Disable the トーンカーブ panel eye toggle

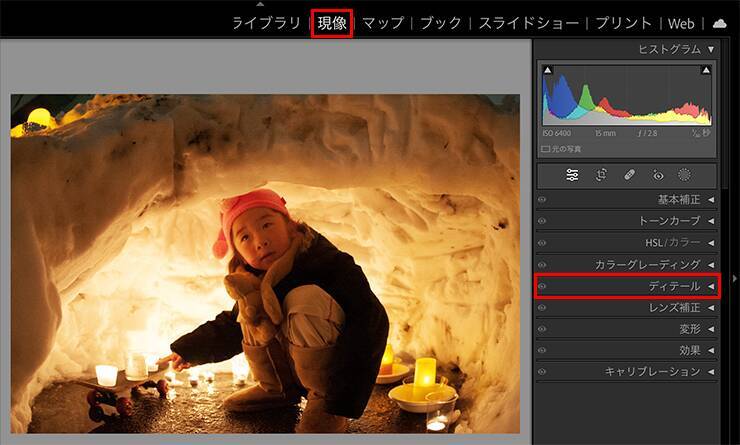542,221
